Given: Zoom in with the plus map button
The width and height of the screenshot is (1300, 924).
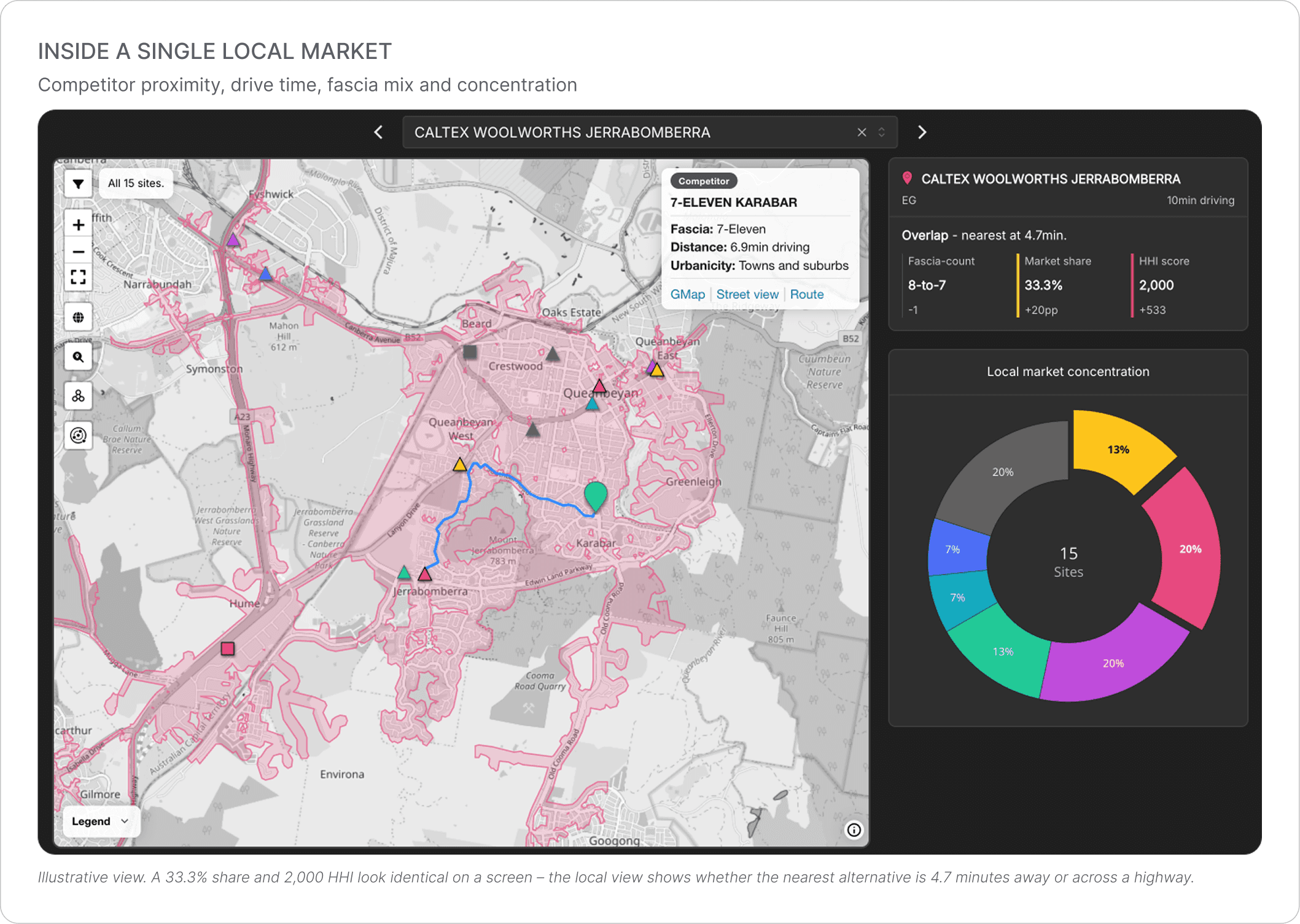Looking at the screenshot, I should [78, 225].
